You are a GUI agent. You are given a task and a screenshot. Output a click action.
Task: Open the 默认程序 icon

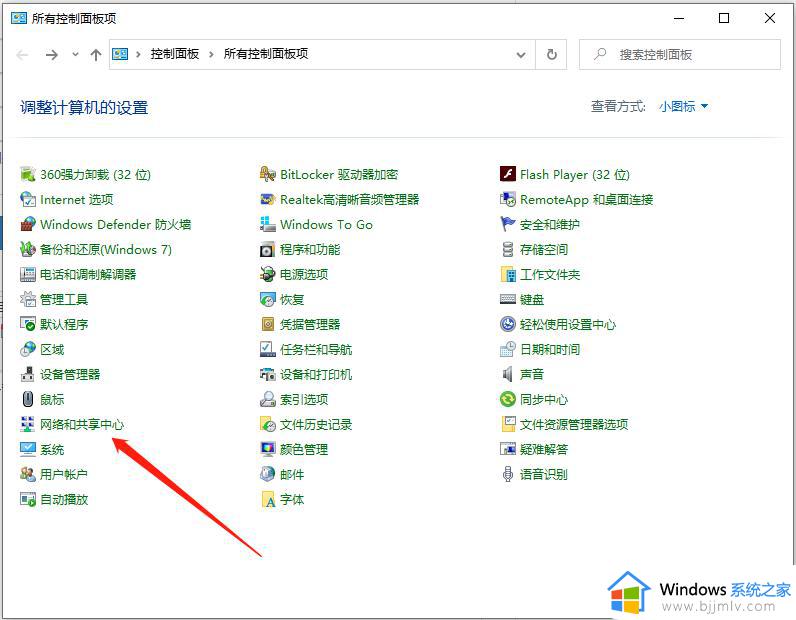pyautogui.click(x=27, y=324)
